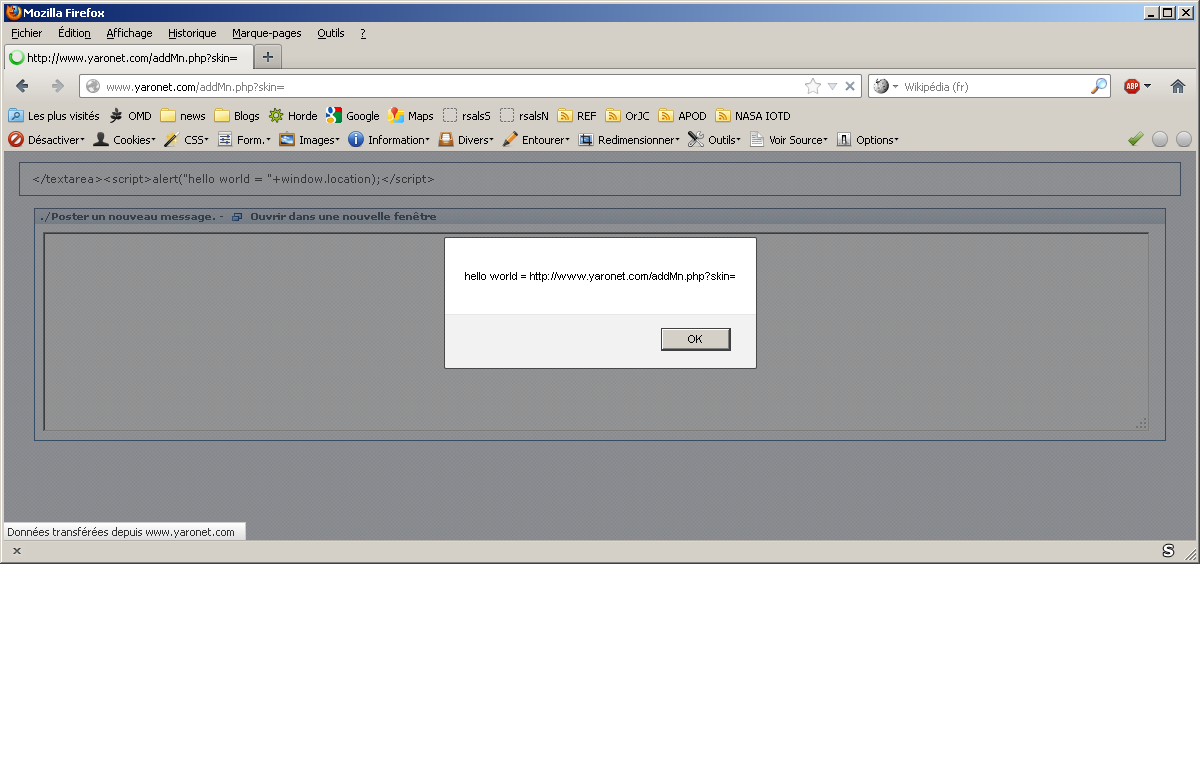Open the Marque-pages menu

(266, 33)
